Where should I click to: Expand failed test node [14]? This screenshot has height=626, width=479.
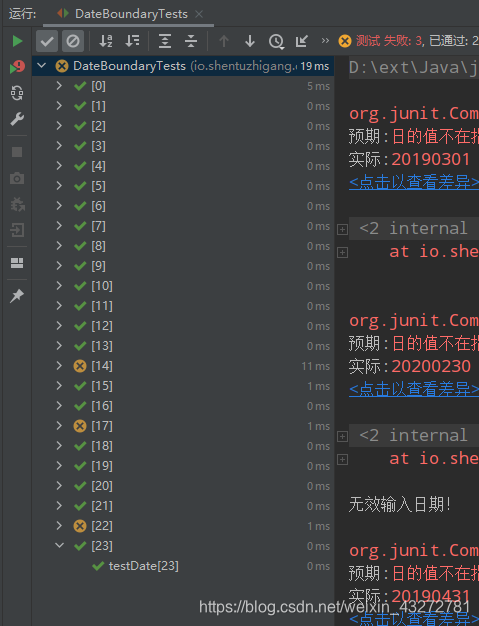[x=59, y=366]
